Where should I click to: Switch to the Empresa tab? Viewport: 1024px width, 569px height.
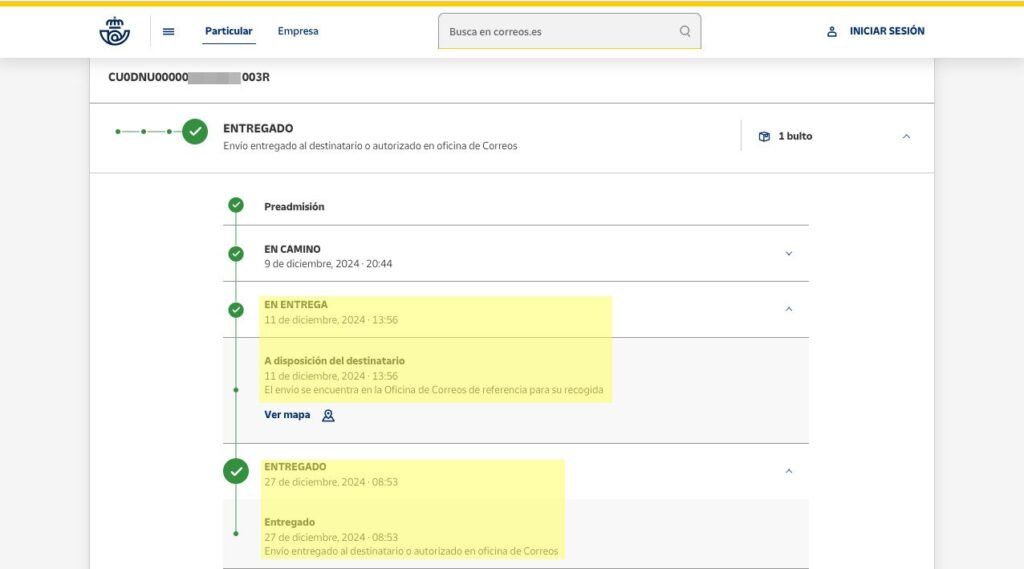(298, 31)
